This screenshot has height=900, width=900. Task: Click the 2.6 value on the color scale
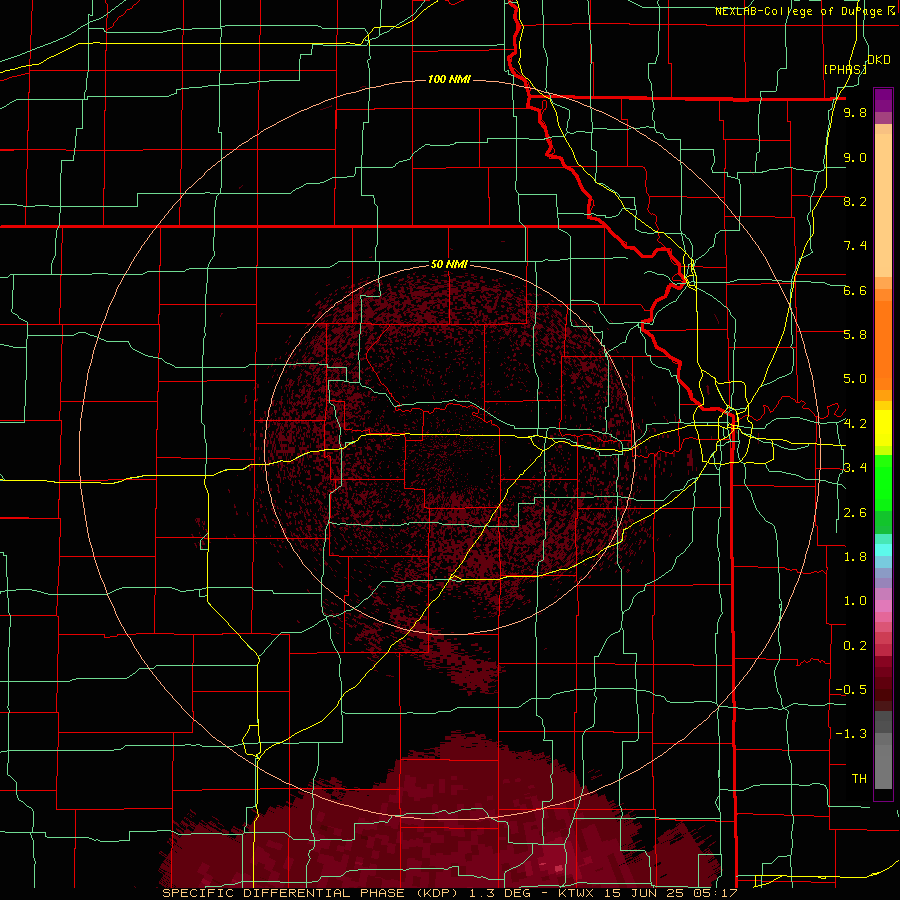tap(855, 513)
